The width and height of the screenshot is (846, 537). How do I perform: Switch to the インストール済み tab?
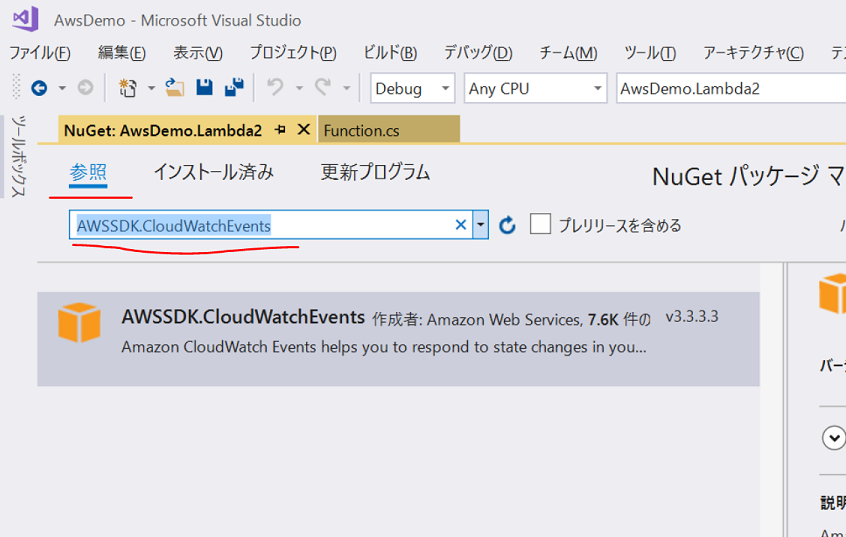(x=214, y=172)
